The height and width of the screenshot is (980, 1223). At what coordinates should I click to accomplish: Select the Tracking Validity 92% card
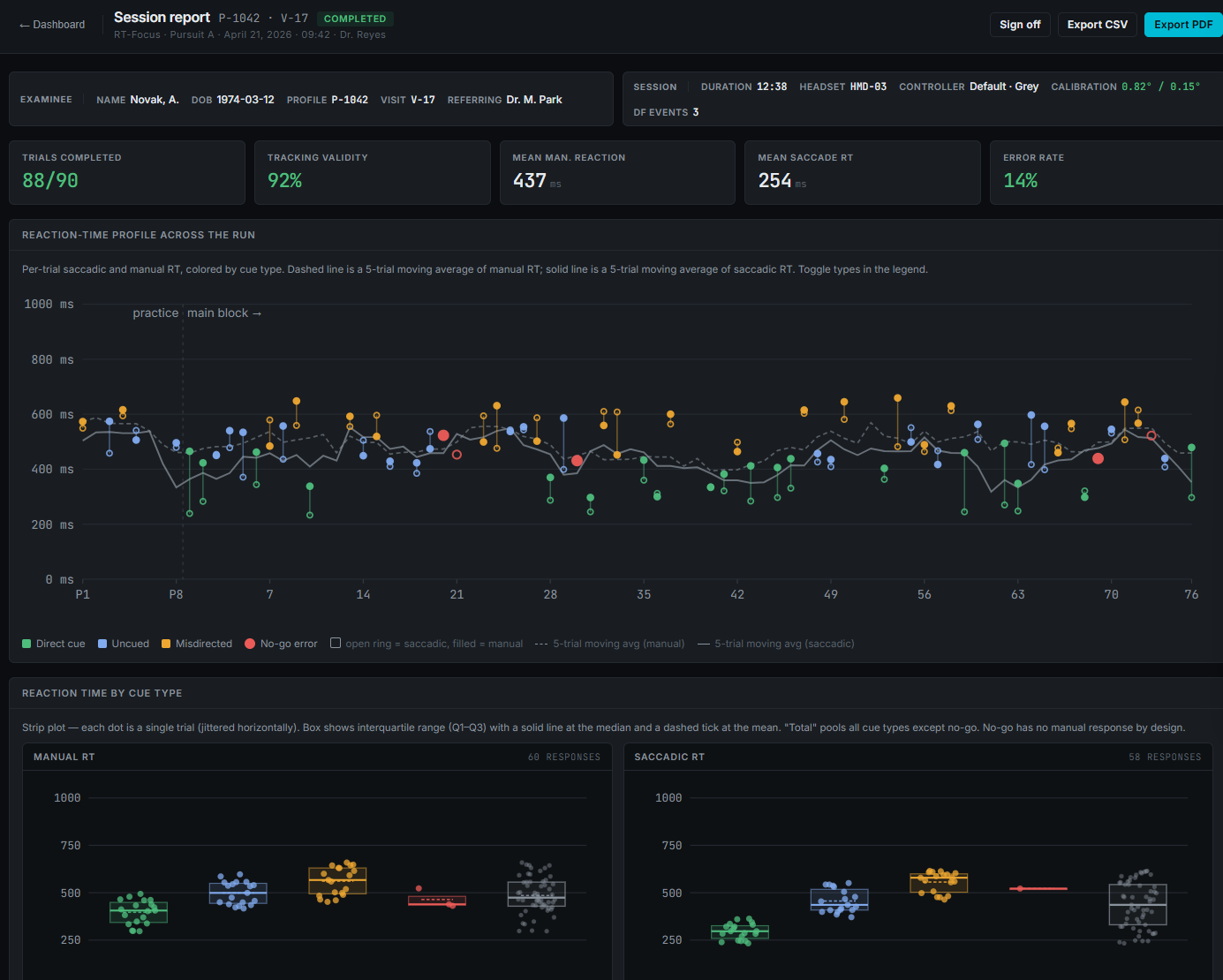tap(373, 172)
